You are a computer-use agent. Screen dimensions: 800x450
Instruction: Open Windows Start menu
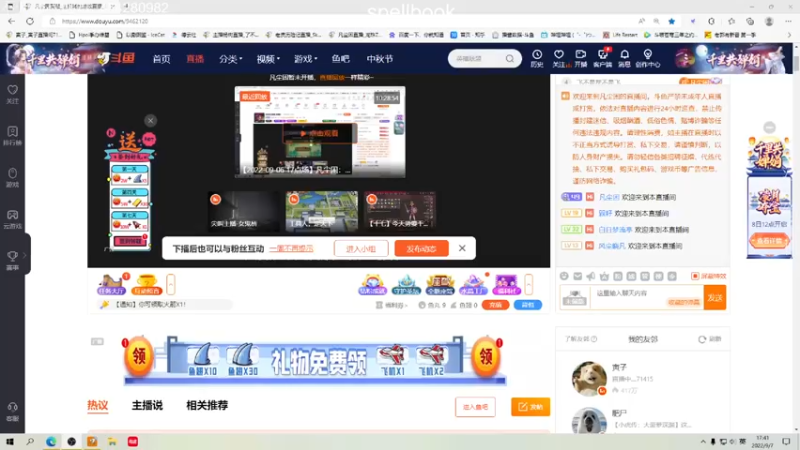tap(10, 442)
